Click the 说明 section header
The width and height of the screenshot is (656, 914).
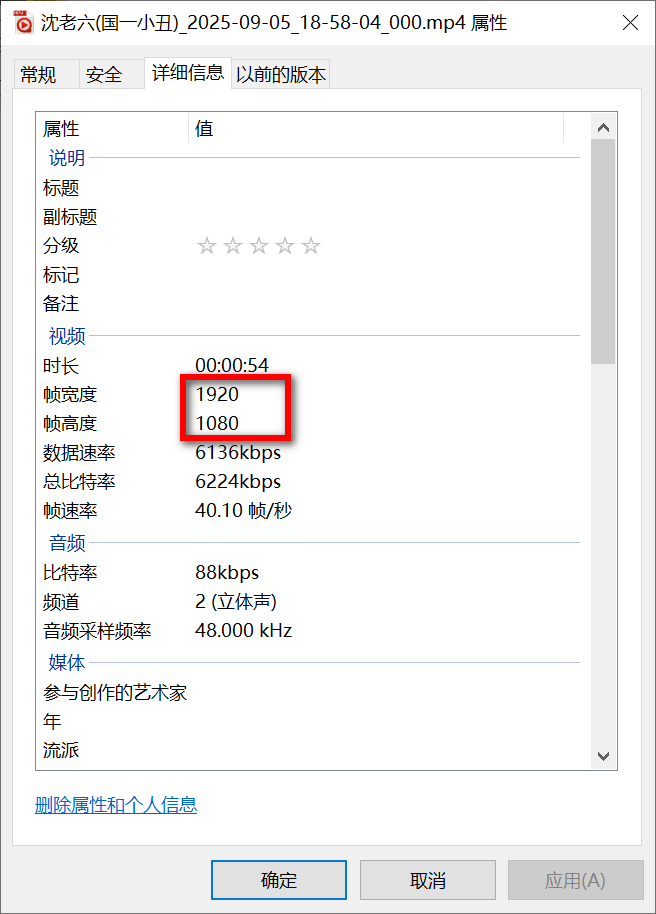tap(67, 157)
